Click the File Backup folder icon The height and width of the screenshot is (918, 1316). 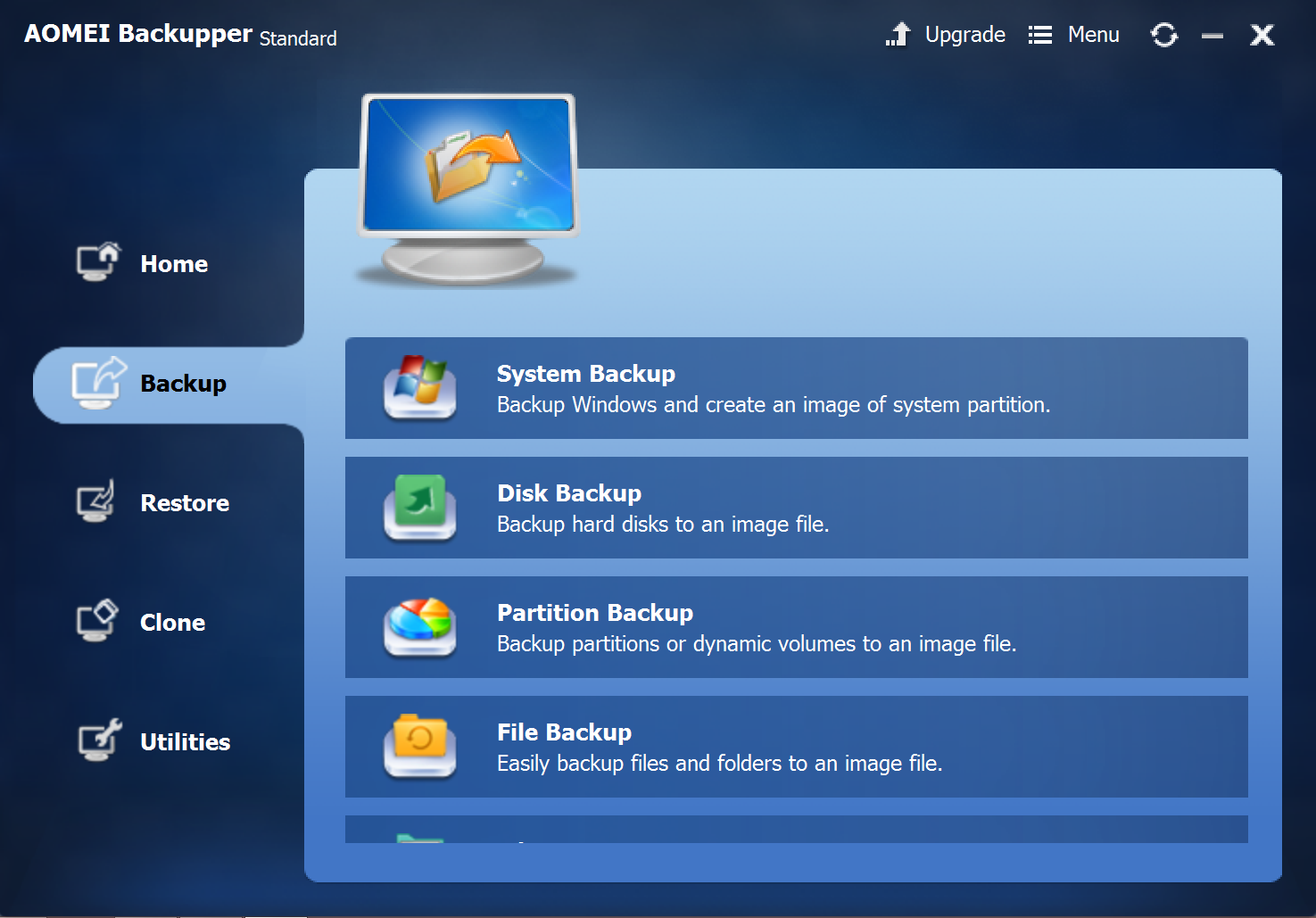[x=420, y=747]
